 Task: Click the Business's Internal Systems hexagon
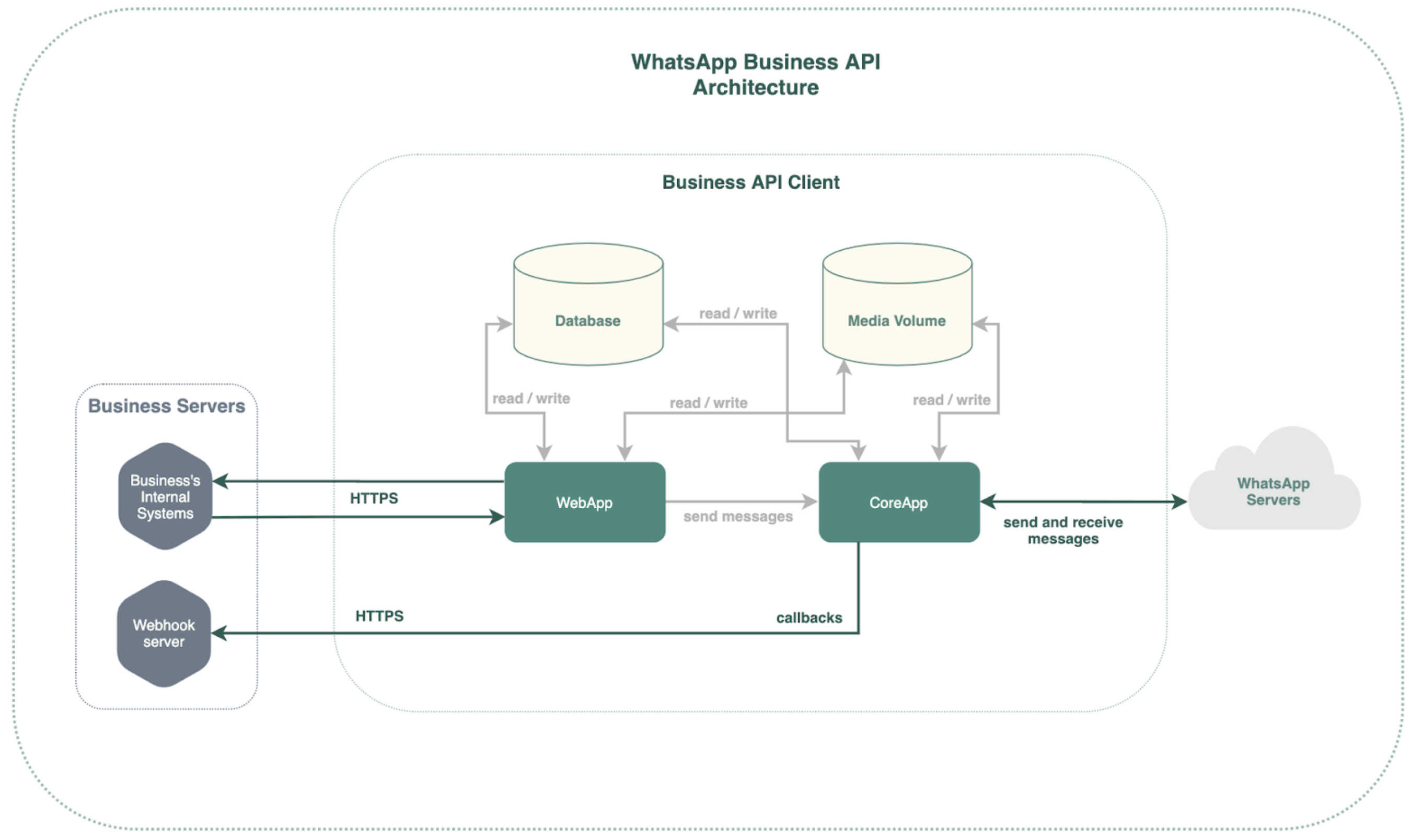(165, 496)
